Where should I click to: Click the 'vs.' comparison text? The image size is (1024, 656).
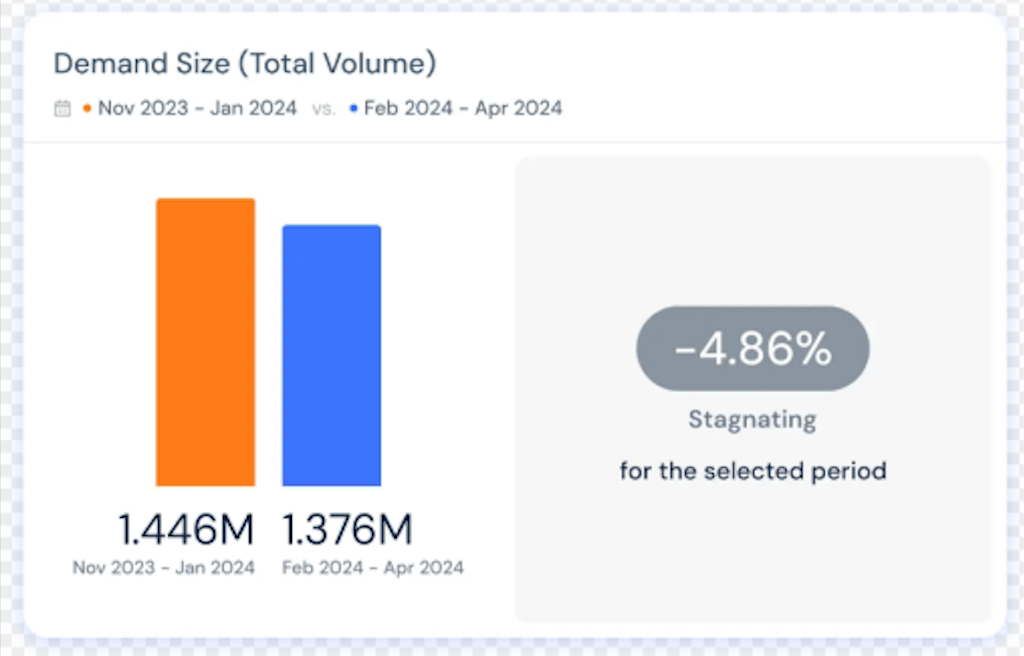coord(323,109)
